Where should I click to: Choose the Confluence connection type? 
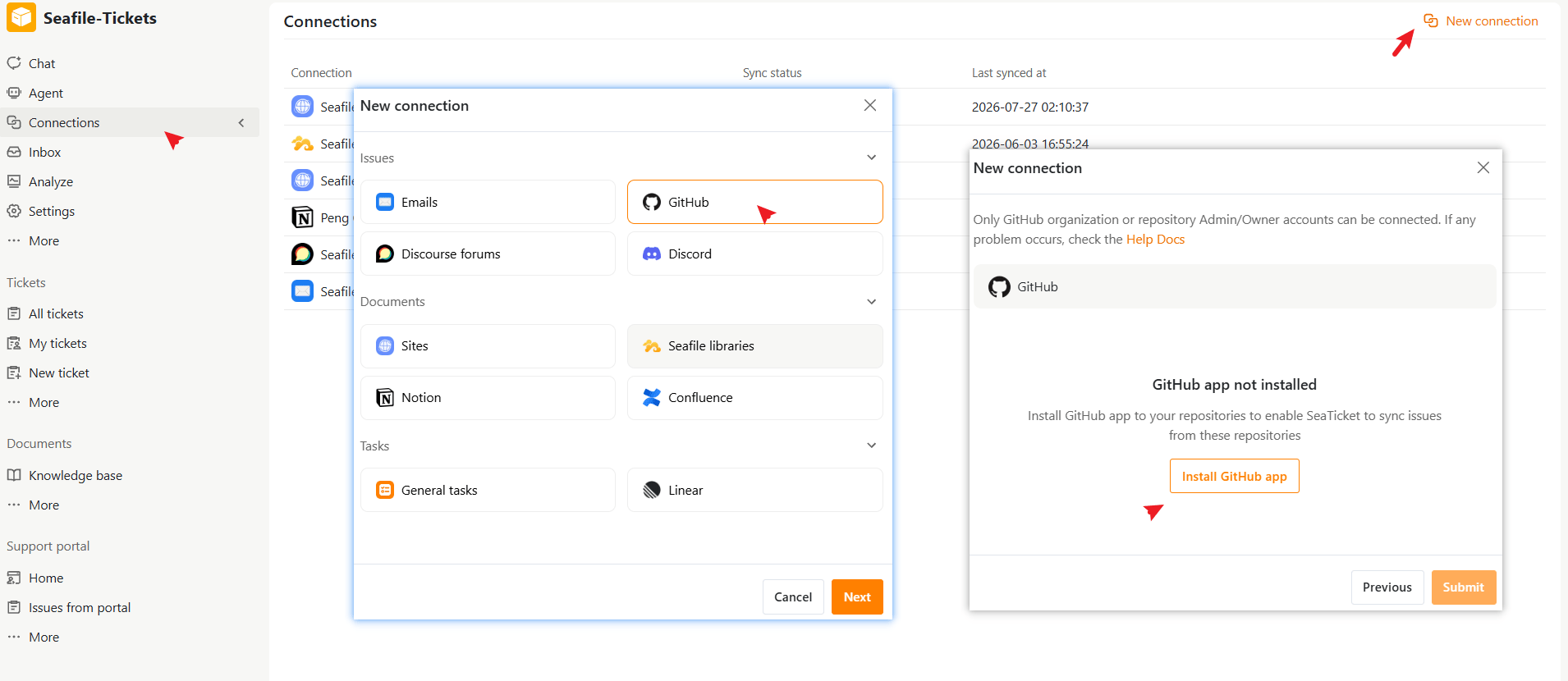(x=754, y=397)
